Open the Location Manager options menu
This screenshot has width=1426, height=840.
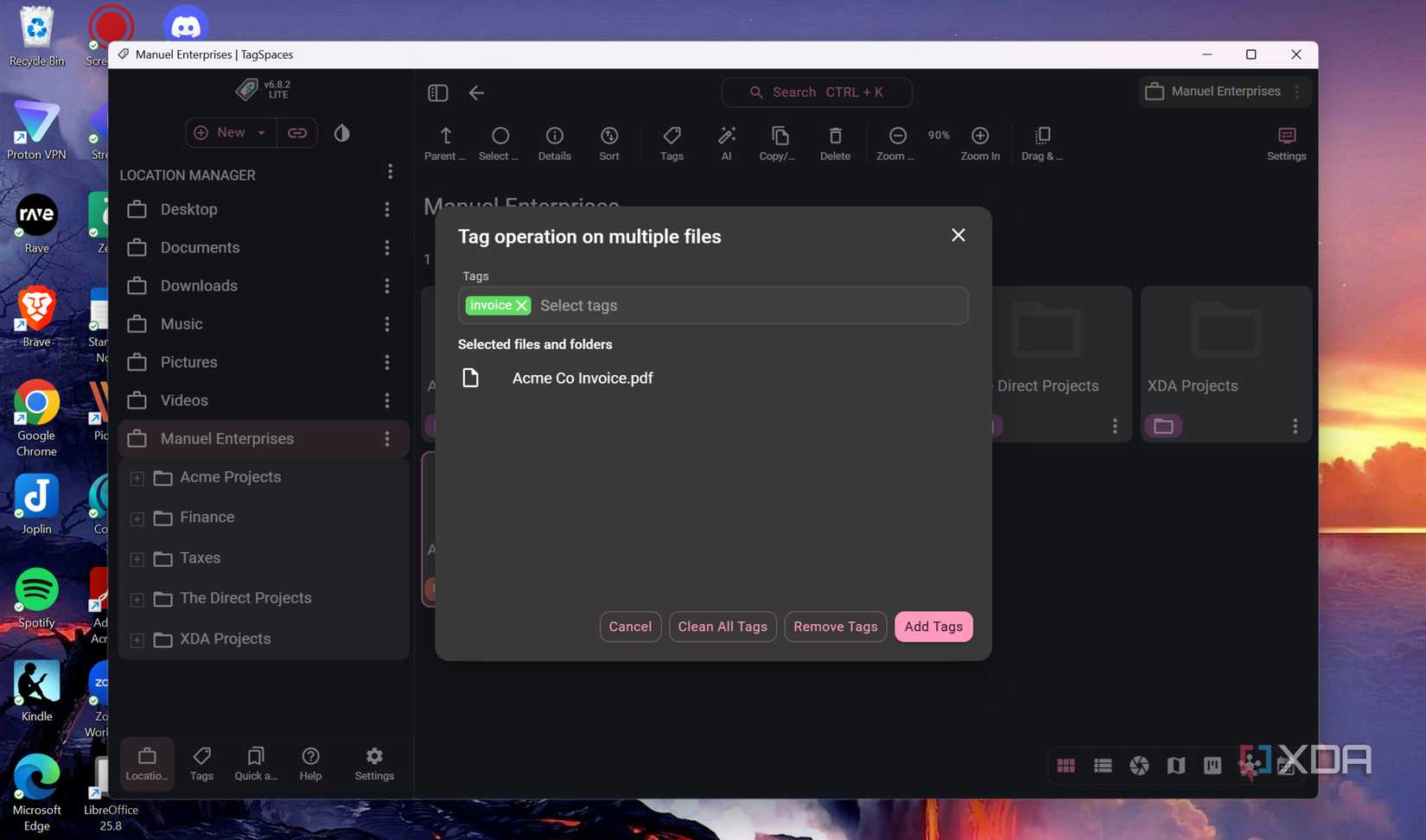(x=390, y=172)
